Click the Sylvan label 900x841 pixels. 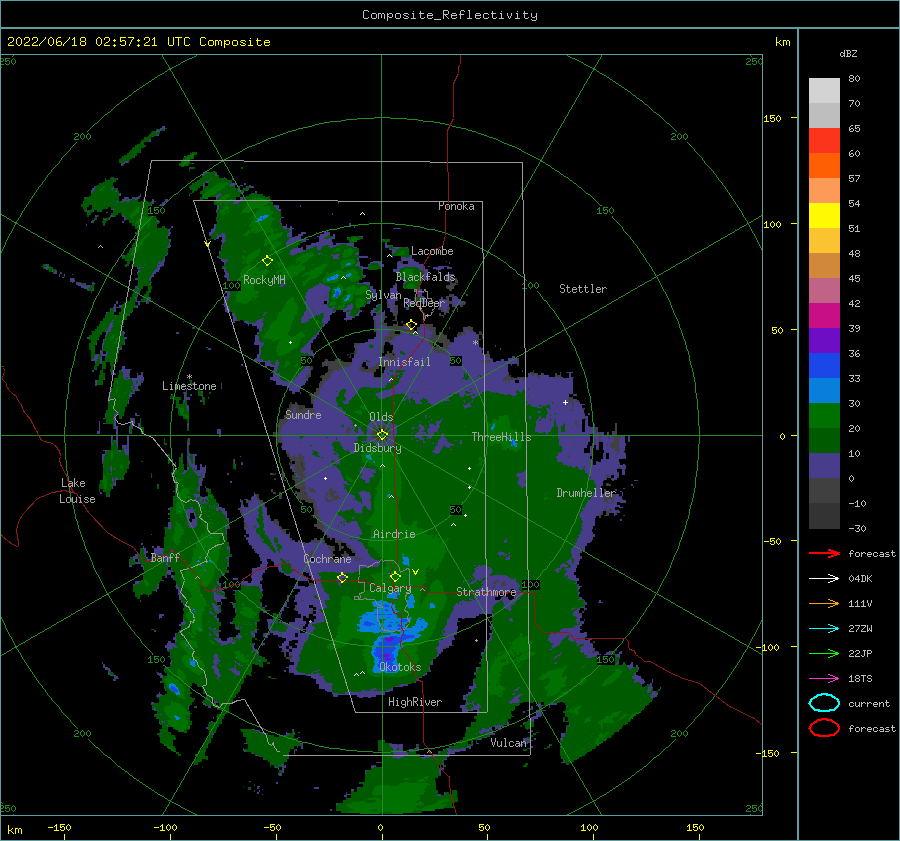(x=383, y=295)
